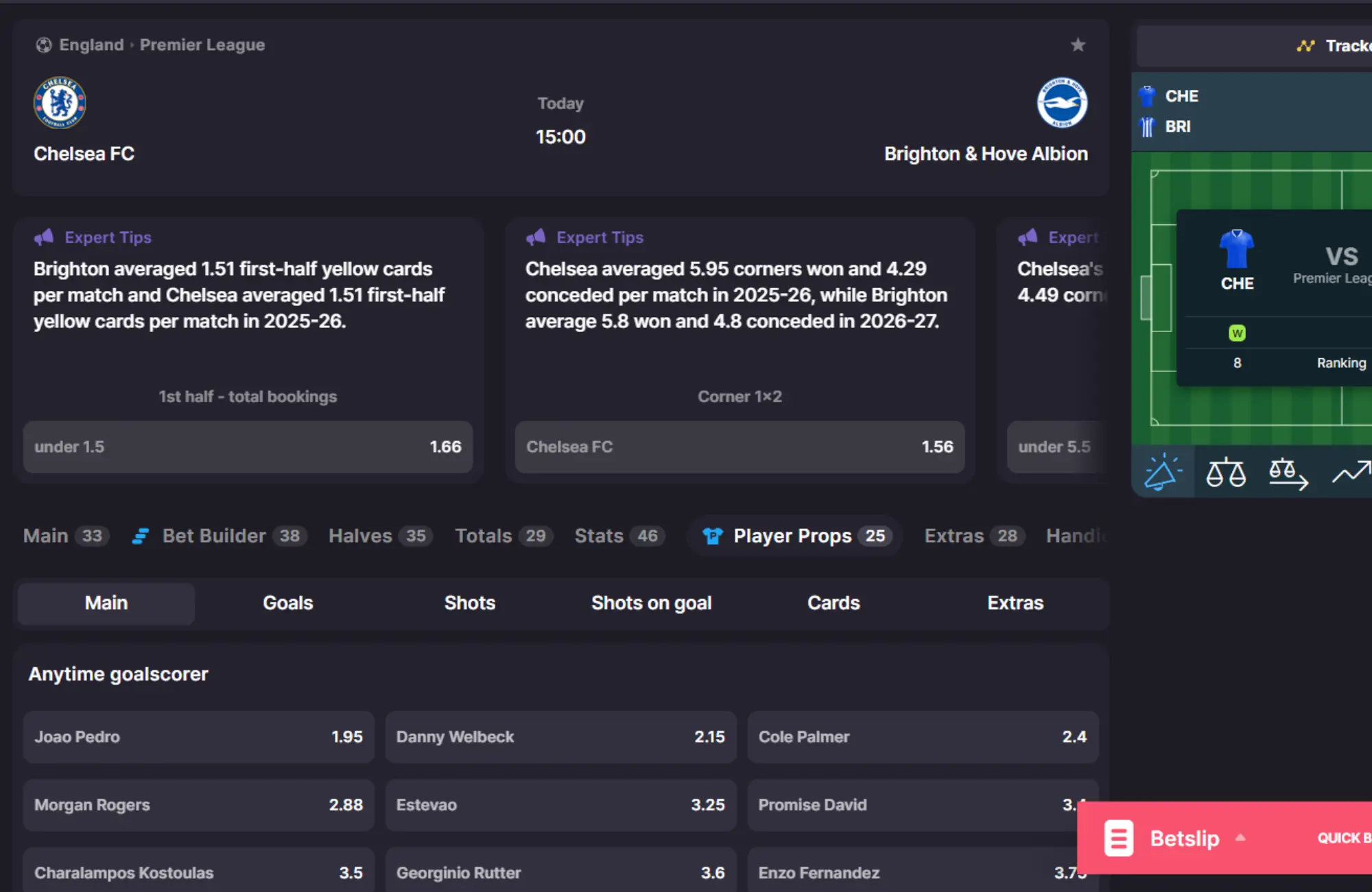Viewport: 1372px width, 892px height.
Task: Click the large CHE jersey on the pitch card
Action: pos(1237,248)
